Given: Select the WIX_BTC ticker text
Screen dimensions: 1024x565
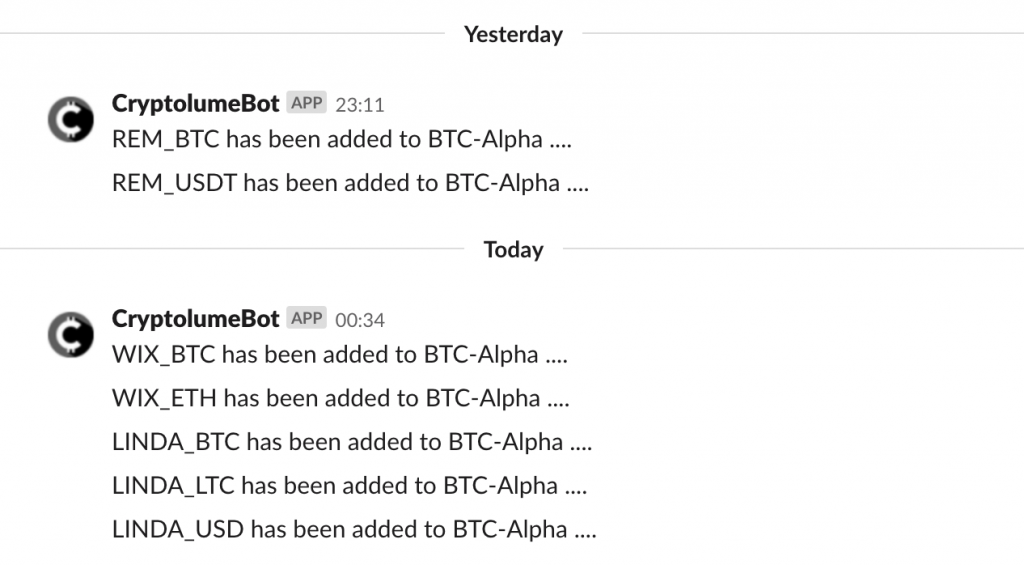Looking at the screenshot, I should (164, 354).
